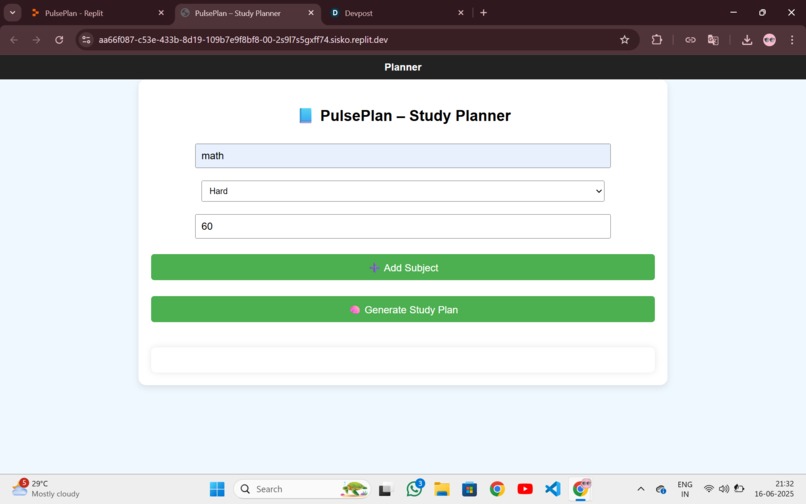
Task: Open a new browser tab
Action: pos(483,13)
